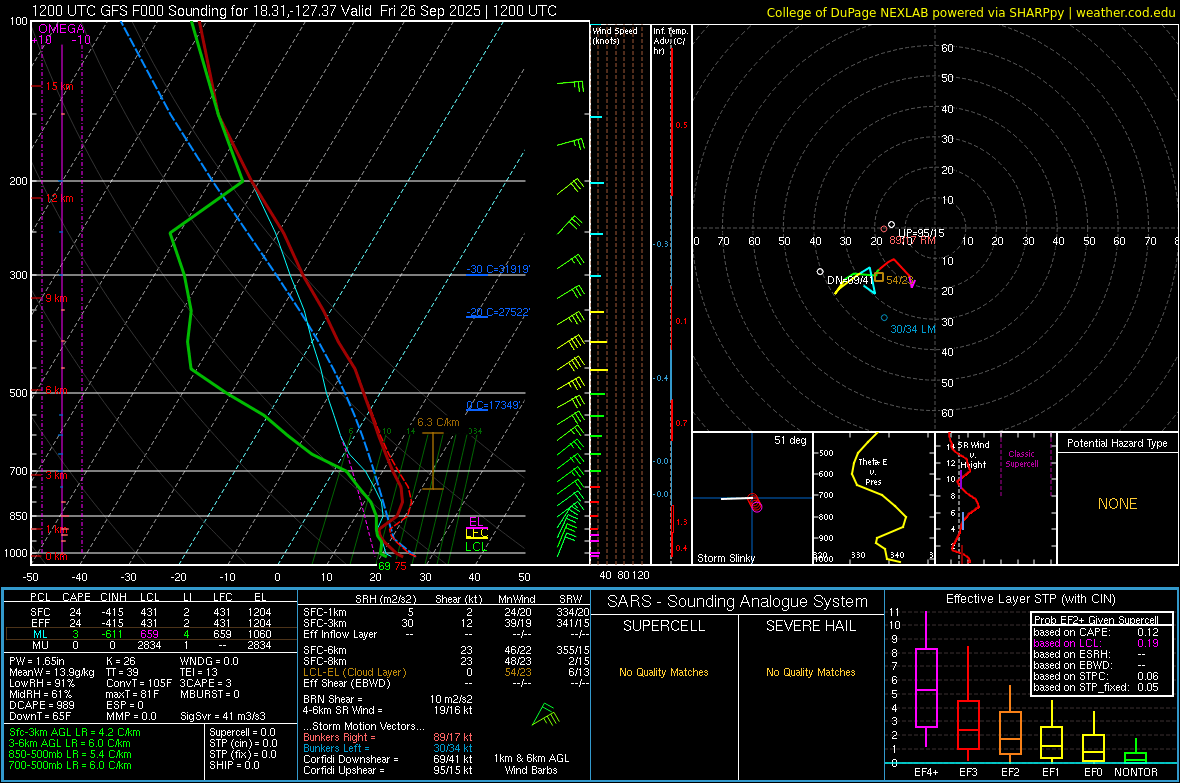Screen dimensions: 1180x783
Task: Click the ConvT = 105F value
Action: [x=139, y=683]
